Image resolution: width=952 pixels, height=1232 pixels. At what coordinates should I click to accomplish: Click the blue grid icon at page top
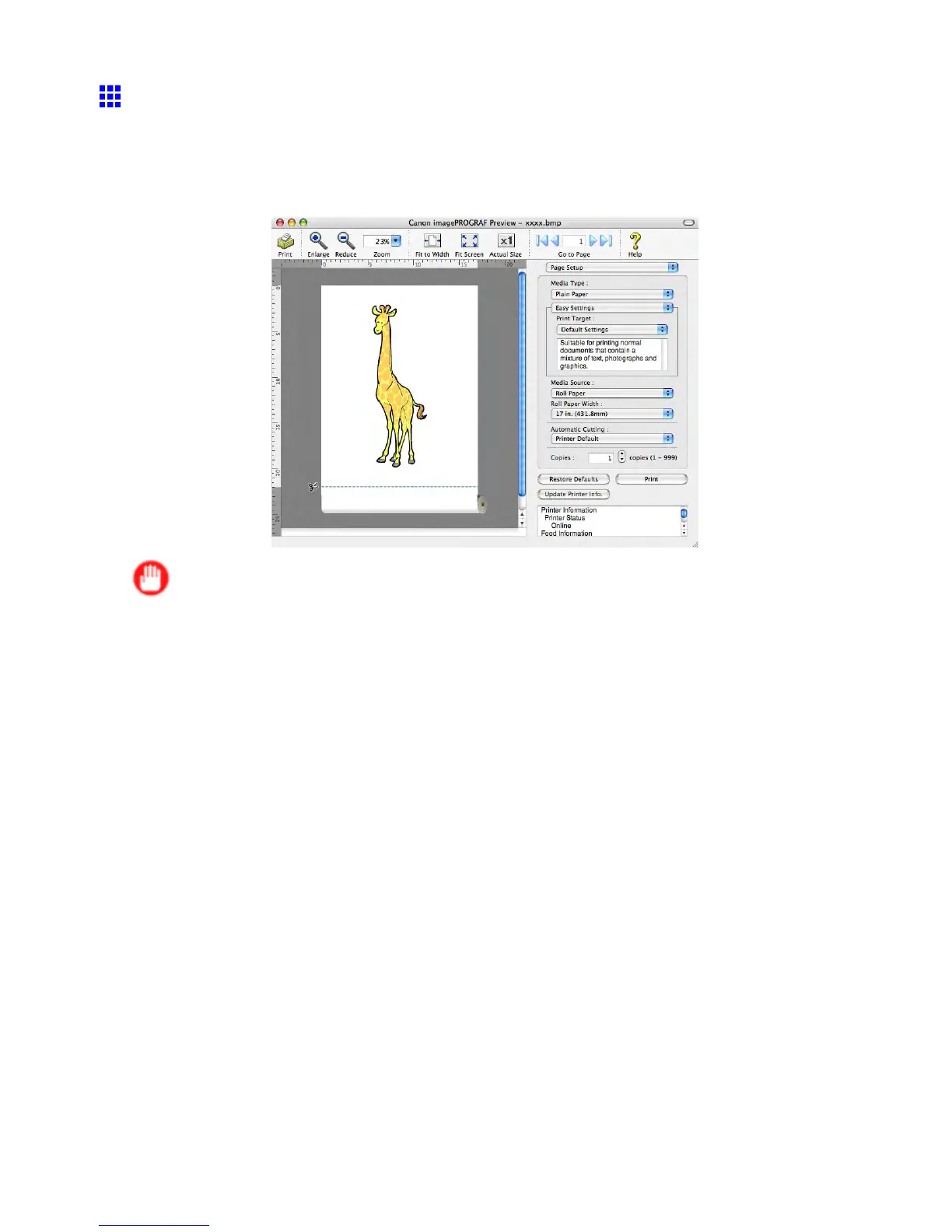click(110, 96)
